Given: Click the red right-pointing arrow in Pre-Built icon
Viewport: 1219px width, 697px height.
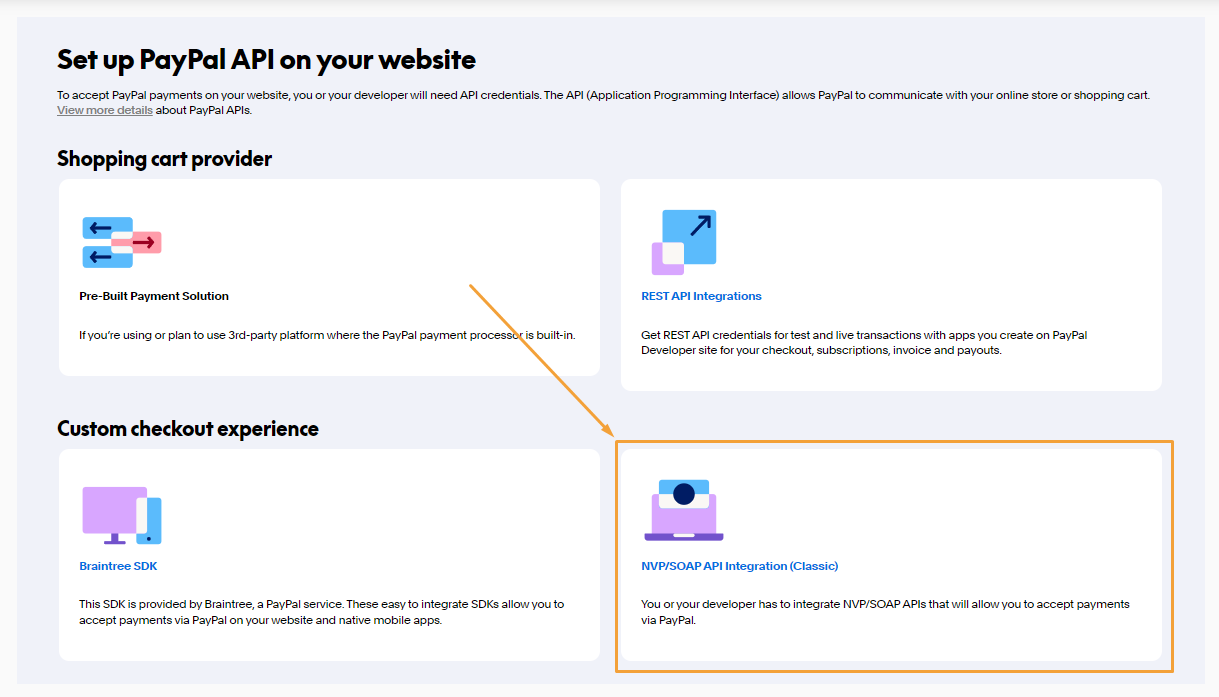Looking at the screenshot, I should [145, 242].
